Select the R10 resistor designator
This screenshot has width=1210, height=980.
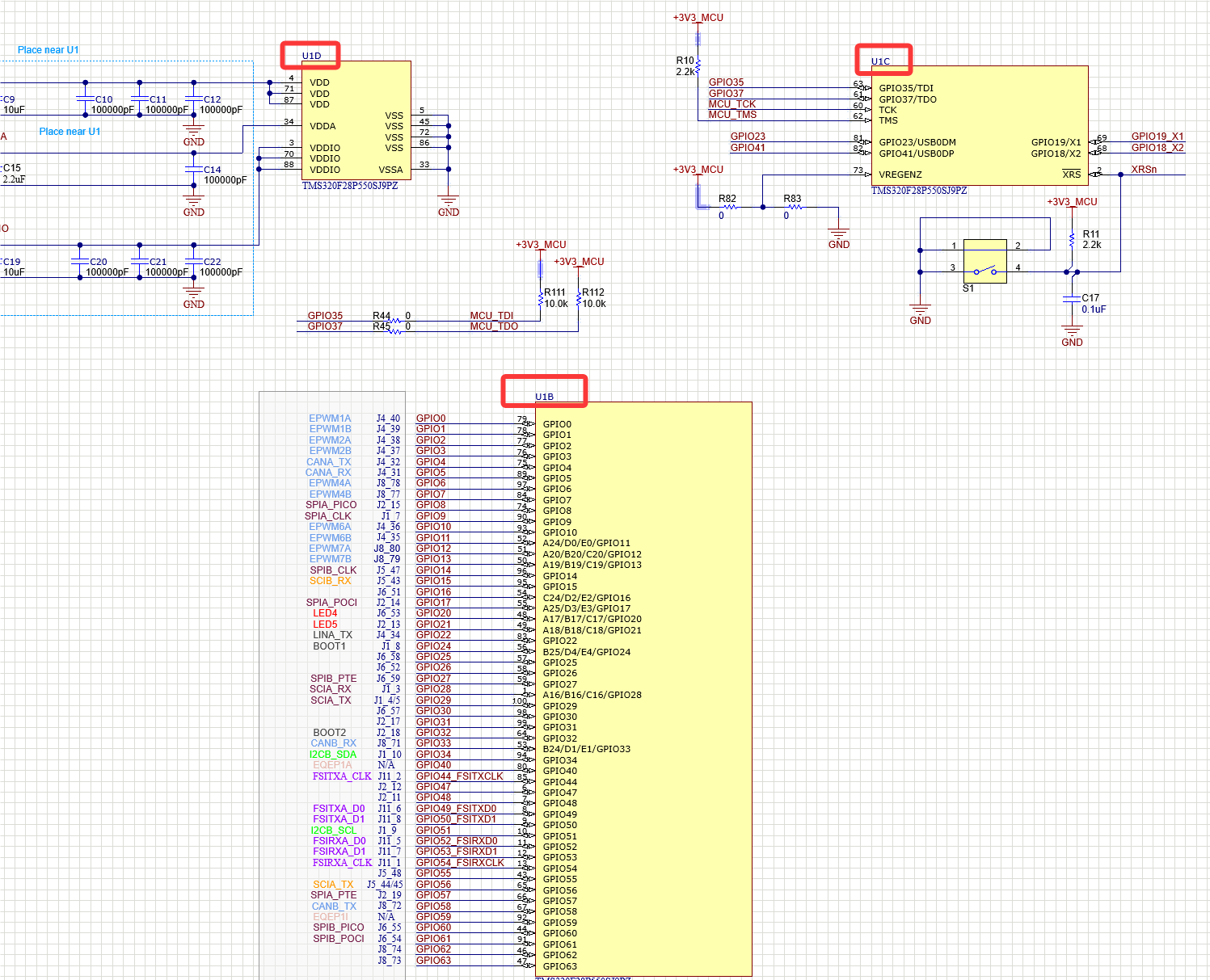click(x=685, y=61)
